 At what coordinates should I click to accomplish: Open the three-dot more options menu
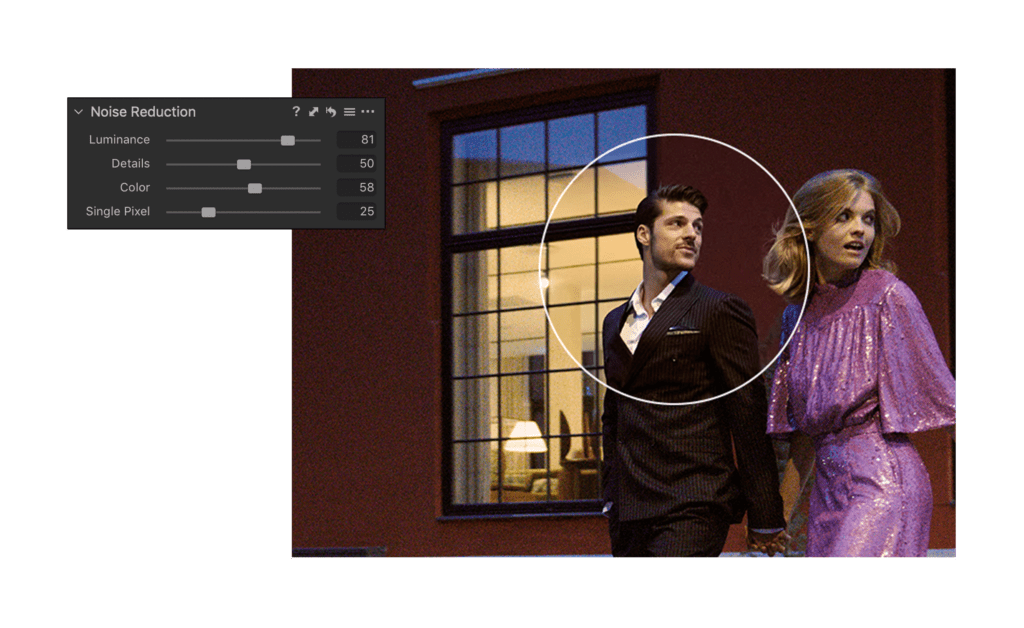(x=368, y=112)
